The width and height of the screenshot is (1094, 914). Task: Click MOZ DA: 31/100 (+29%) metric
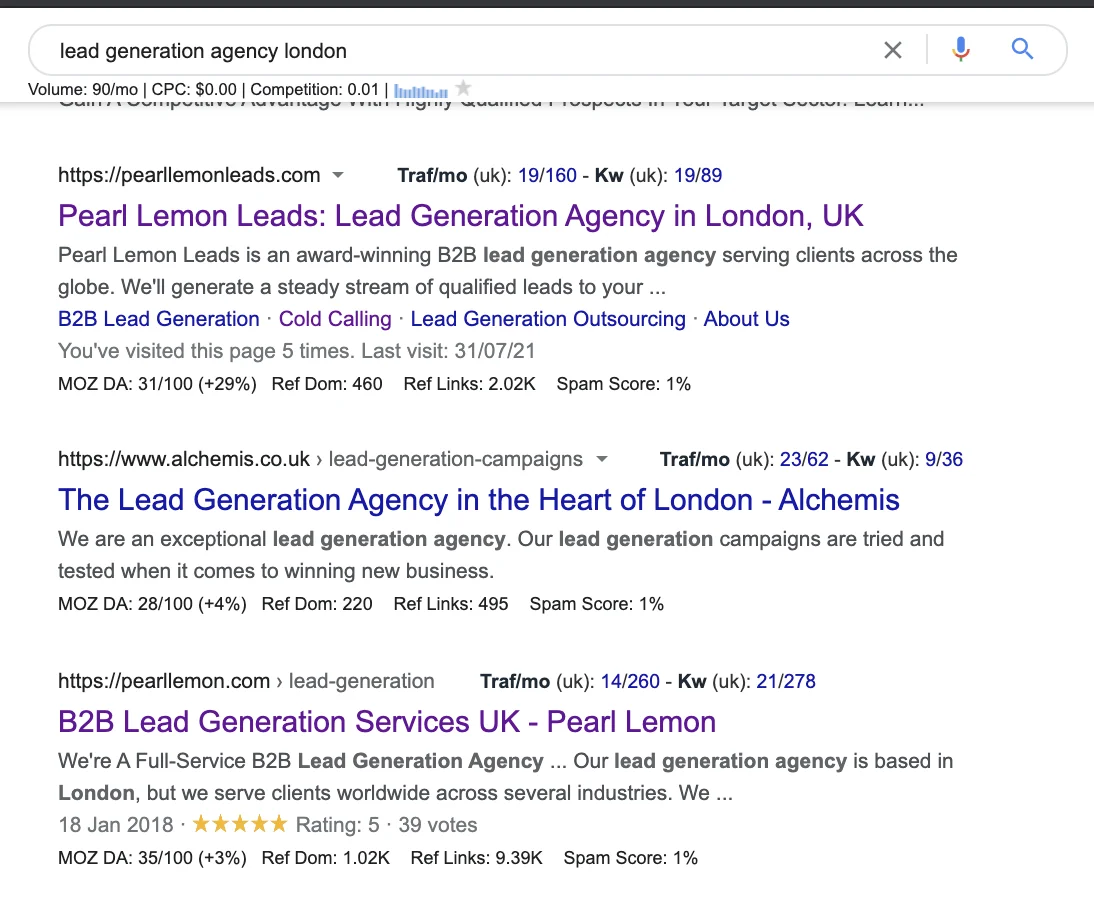[157, 384]
